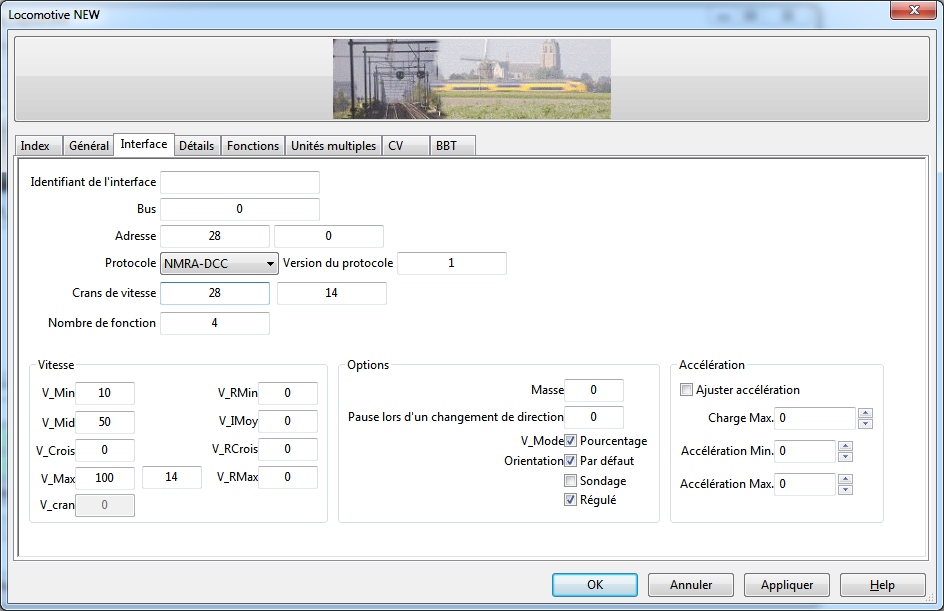Uncheck the Régulé option
Viewport: 944px width, 611px height.
coord(571,500)
